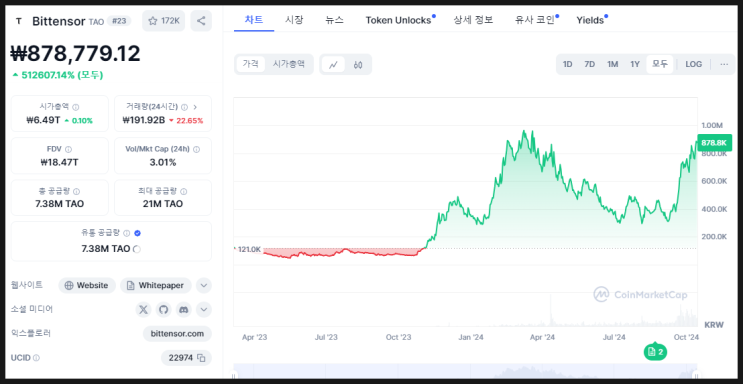The image size is (743, 384).
Task: Select the line chart icon
Action: (x=334, y=64)
